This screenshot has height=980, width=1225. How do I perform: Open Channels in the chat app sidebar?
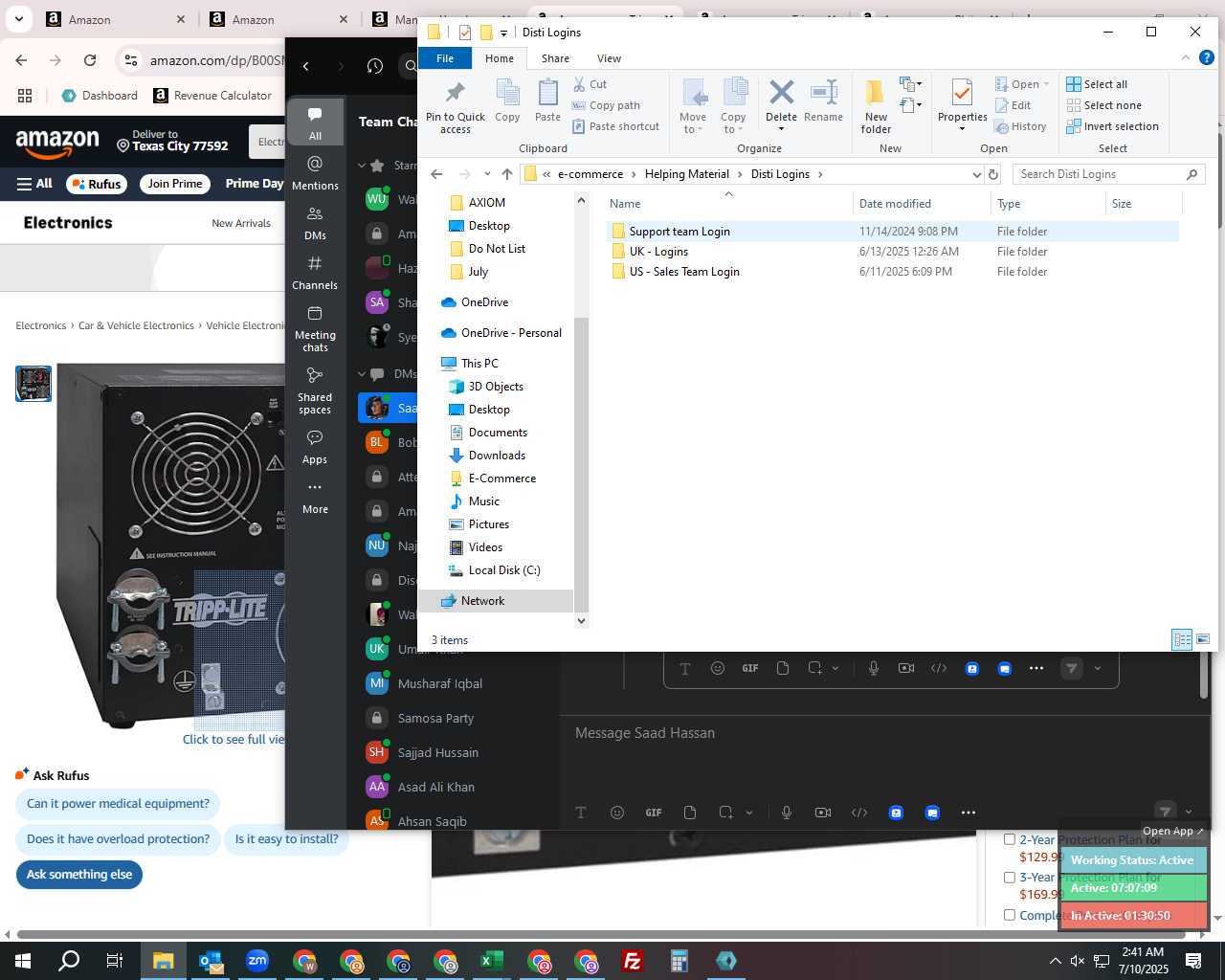315,273
